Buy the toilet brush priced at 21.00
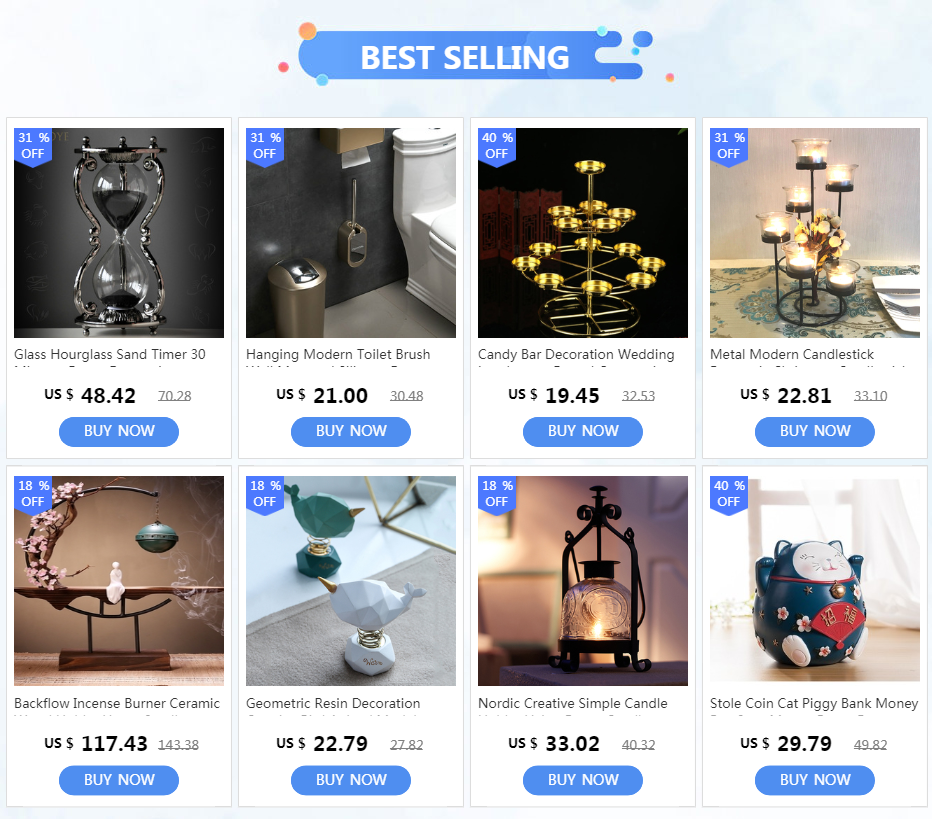 (351, 431)
